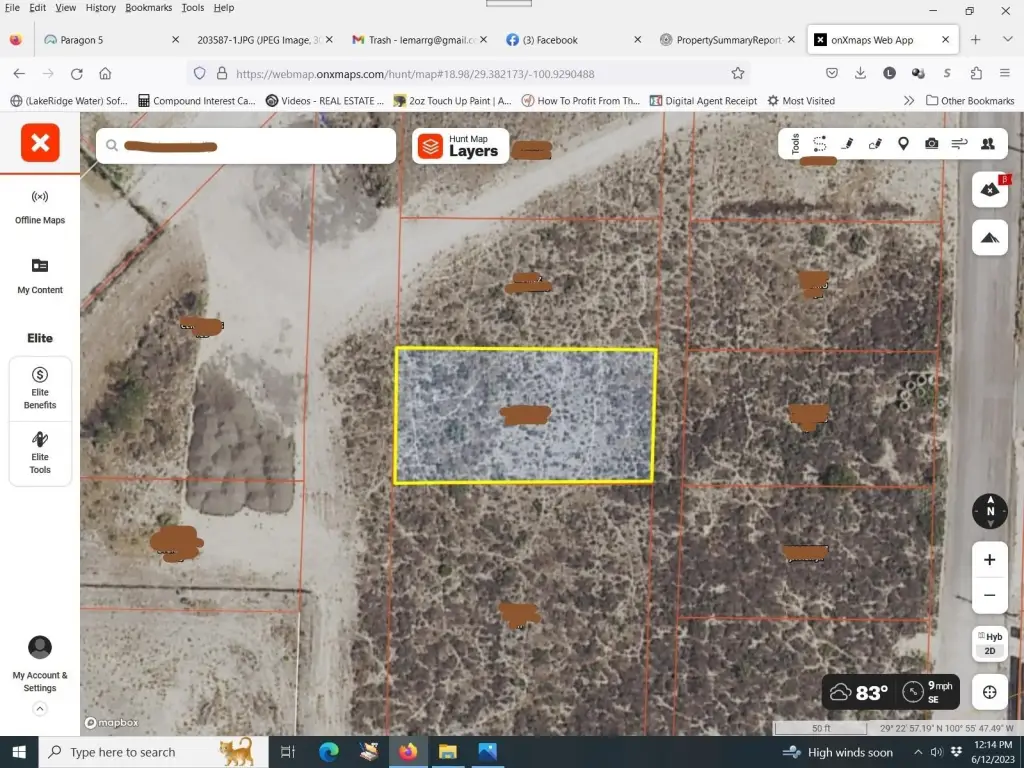Pick the waypoint pin tool

click(903, 144)
